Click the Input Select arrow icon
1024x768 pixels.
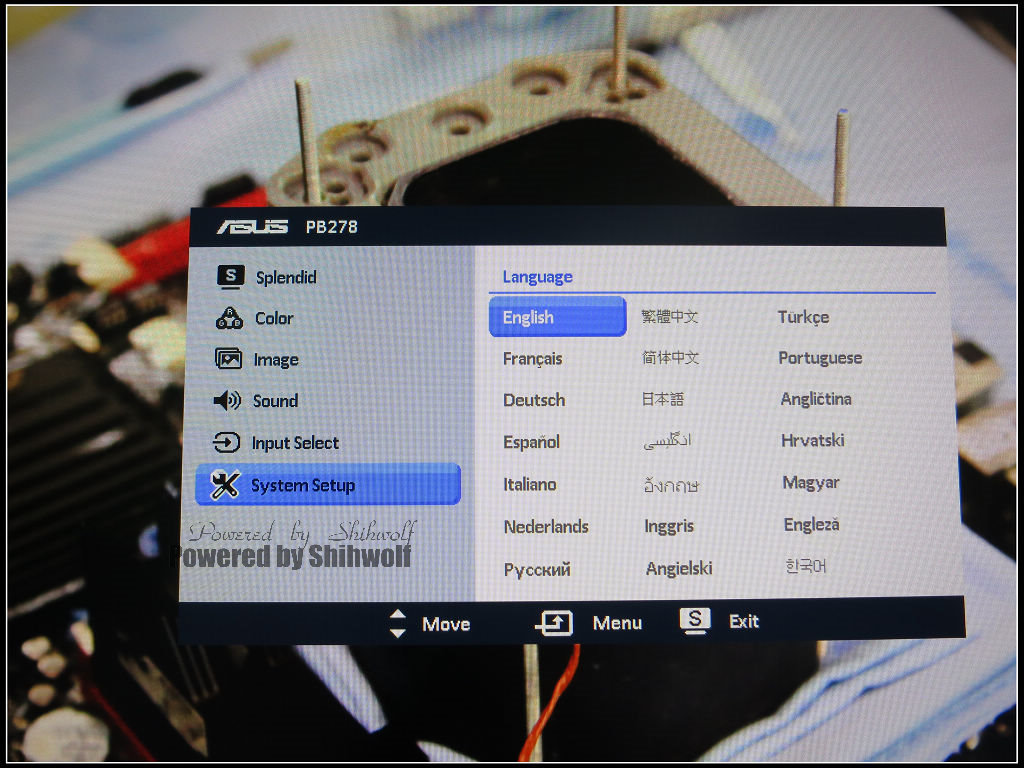227,443
